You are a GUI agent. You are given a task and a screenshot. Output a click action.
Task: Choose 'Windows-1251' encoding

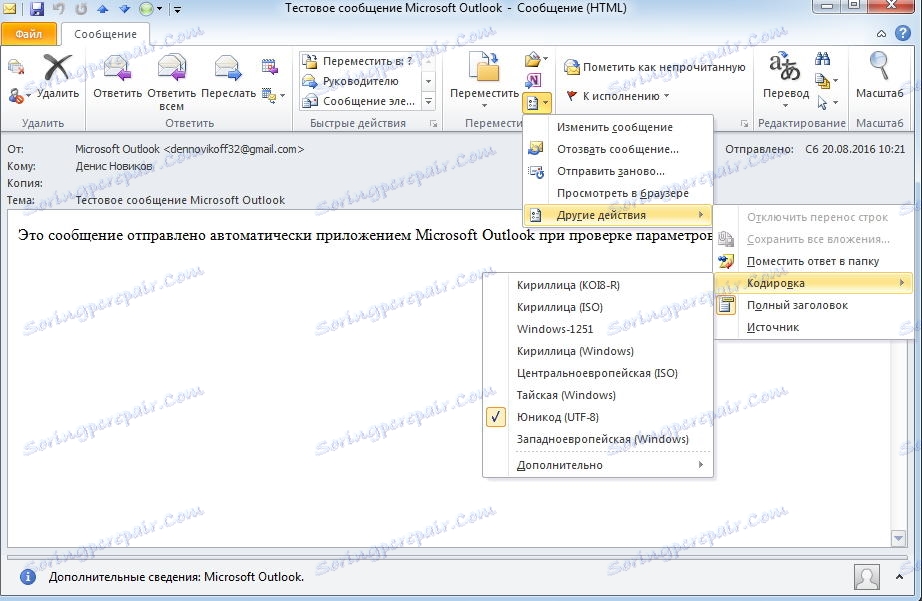coord(598,329)
